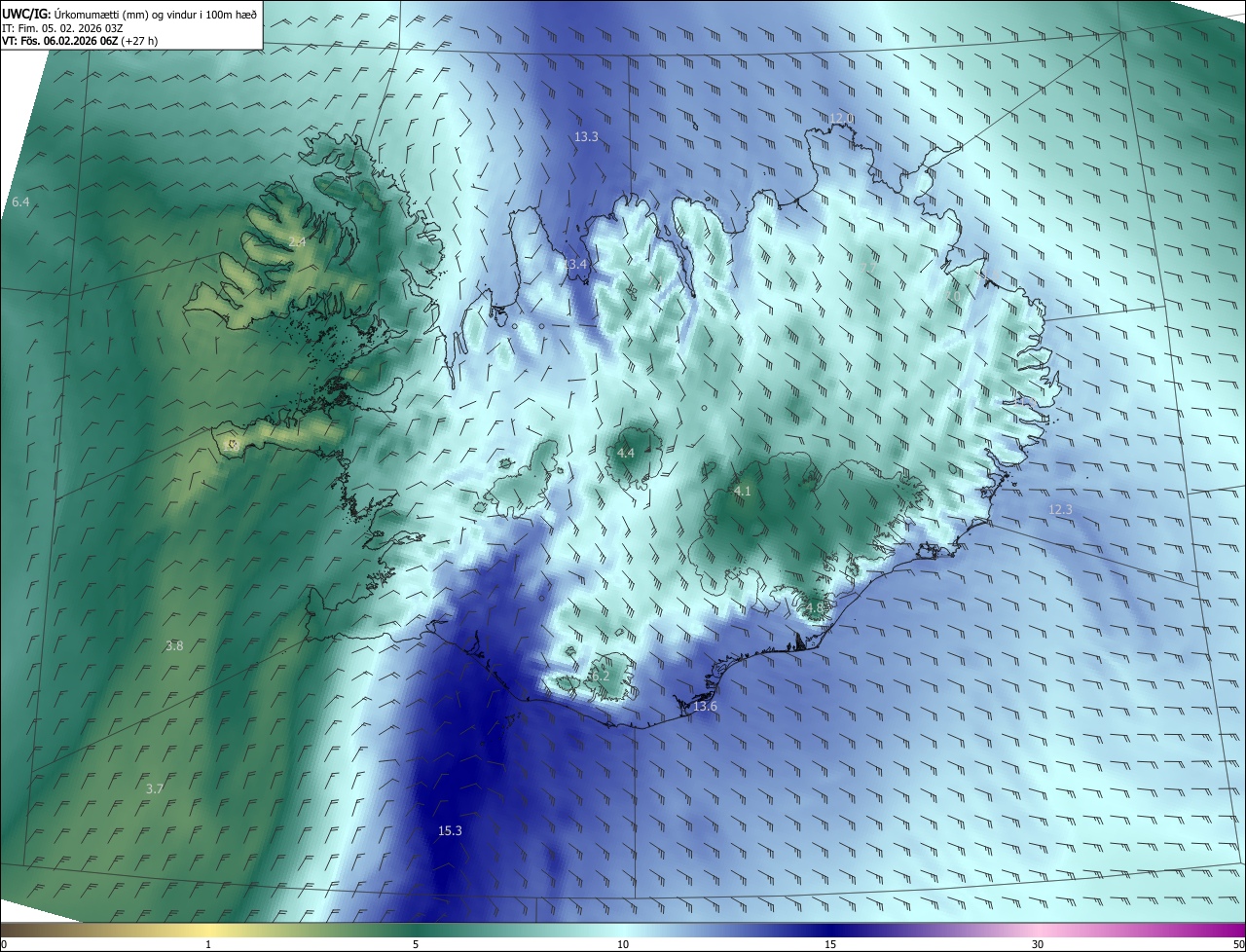
Task: Click the colour scale tick labelled 10
Action: tap(623, 944)
